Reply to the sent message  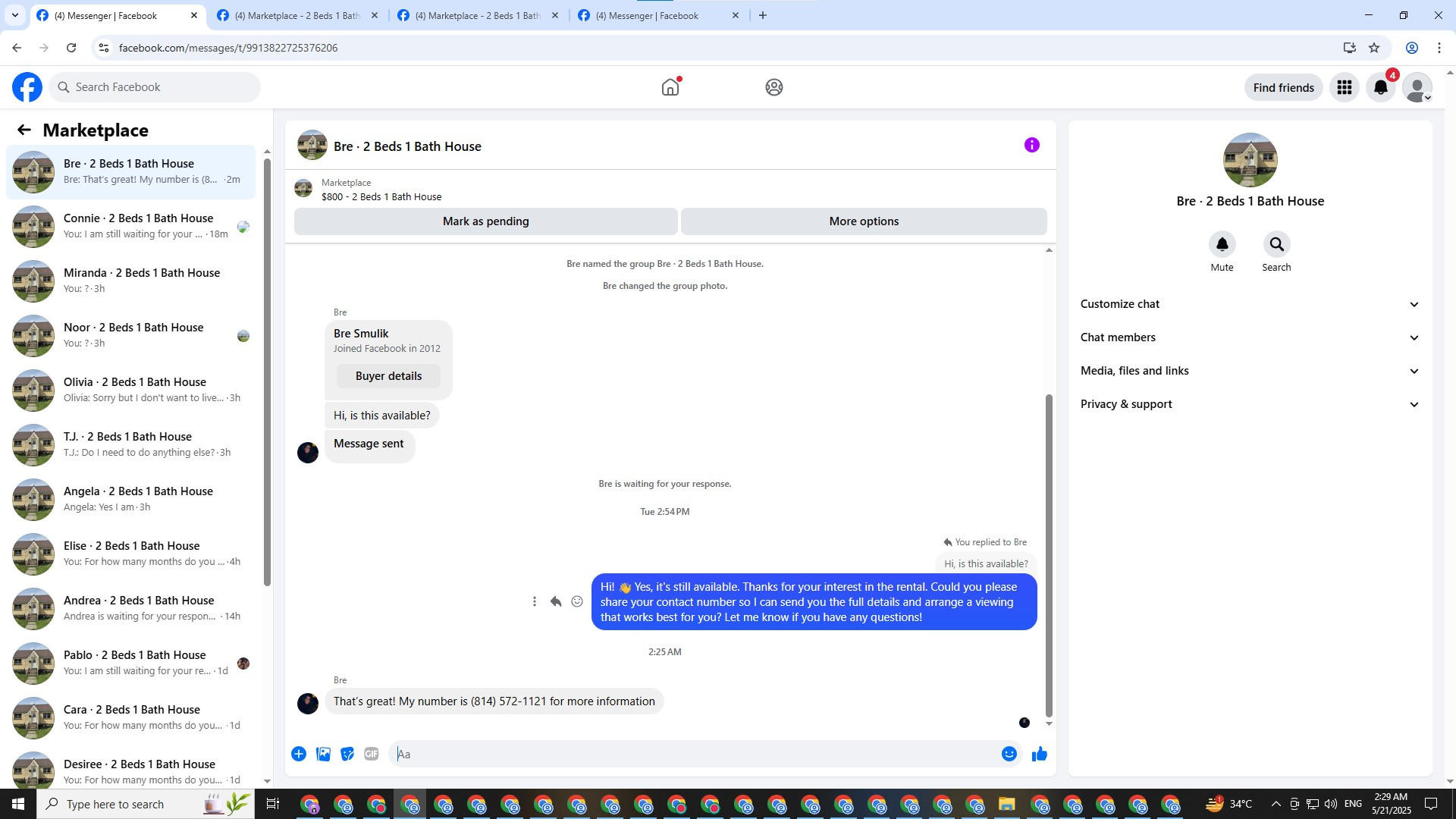click(556, 601)
